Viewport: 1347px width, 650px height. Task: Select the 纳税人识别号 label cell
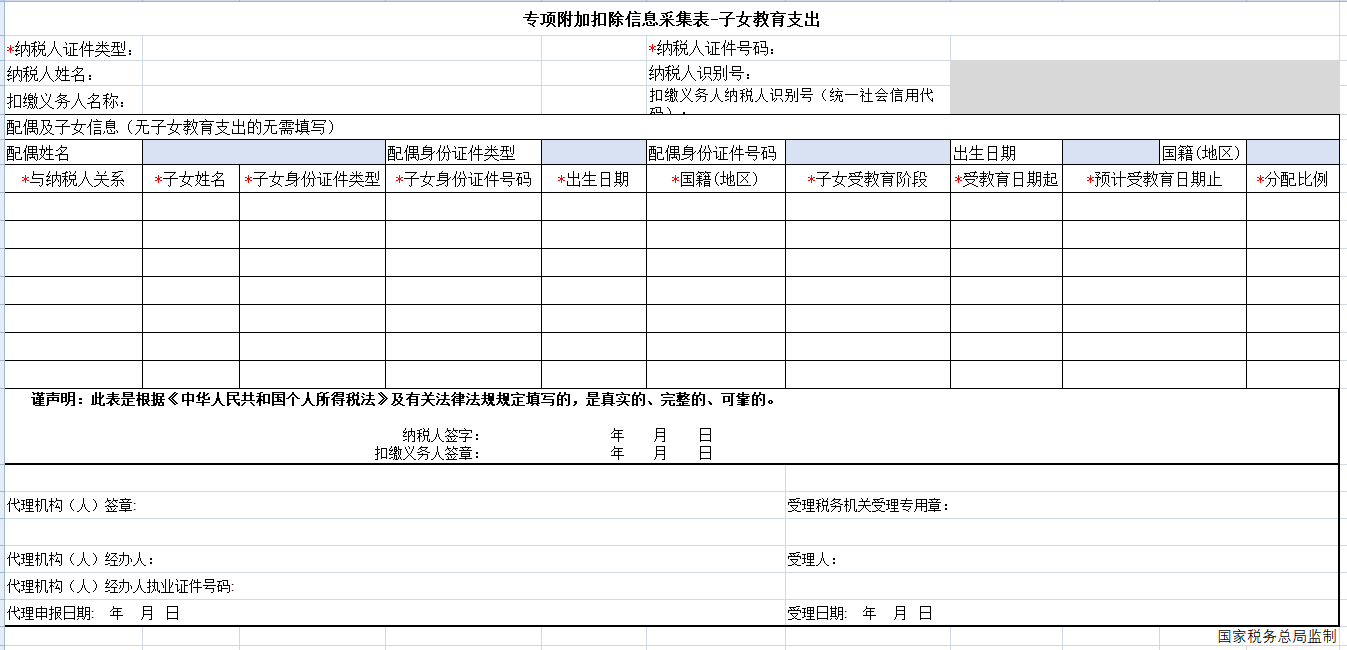click(x=798, y=74)
